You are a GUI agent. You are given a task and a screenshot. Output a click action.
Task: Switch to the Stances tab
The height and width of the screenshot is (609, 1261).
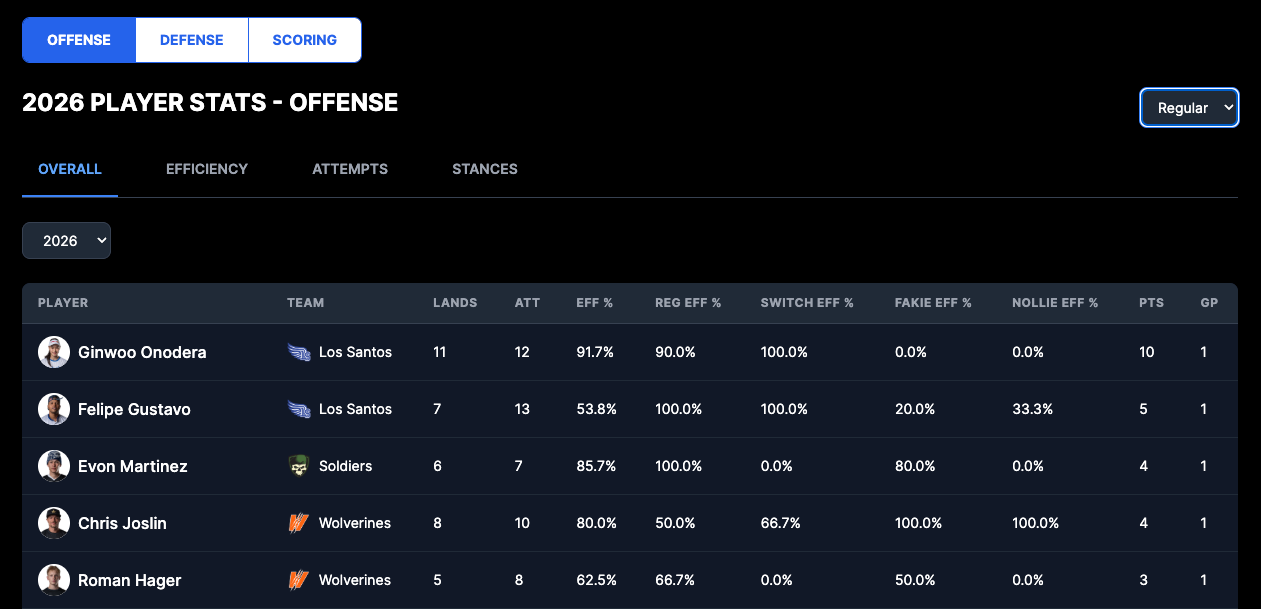coord(485,169)
